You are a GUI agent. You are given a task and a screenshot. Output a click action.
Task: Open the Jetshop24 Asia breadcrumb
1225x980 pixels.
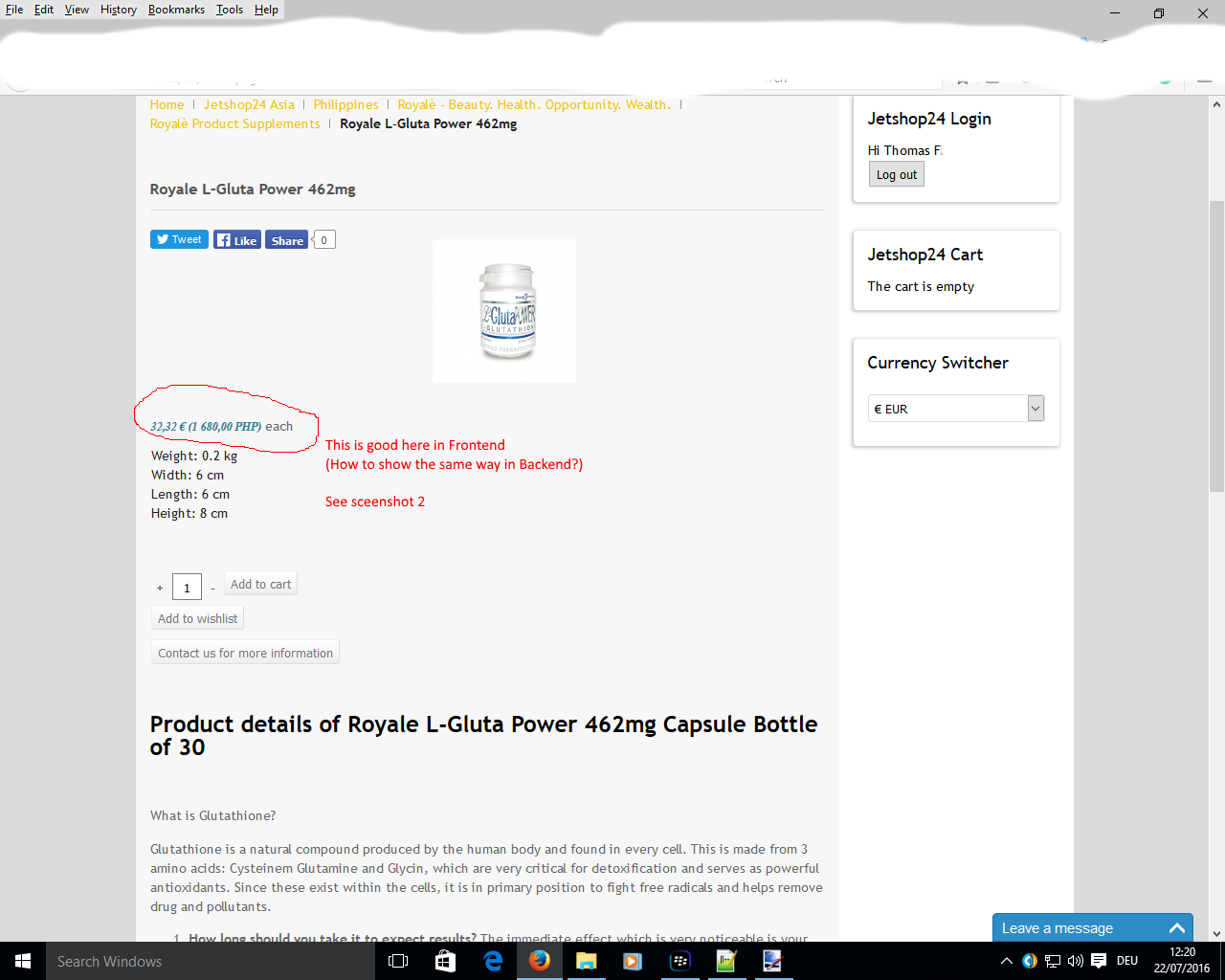click(x=249, y=104)
